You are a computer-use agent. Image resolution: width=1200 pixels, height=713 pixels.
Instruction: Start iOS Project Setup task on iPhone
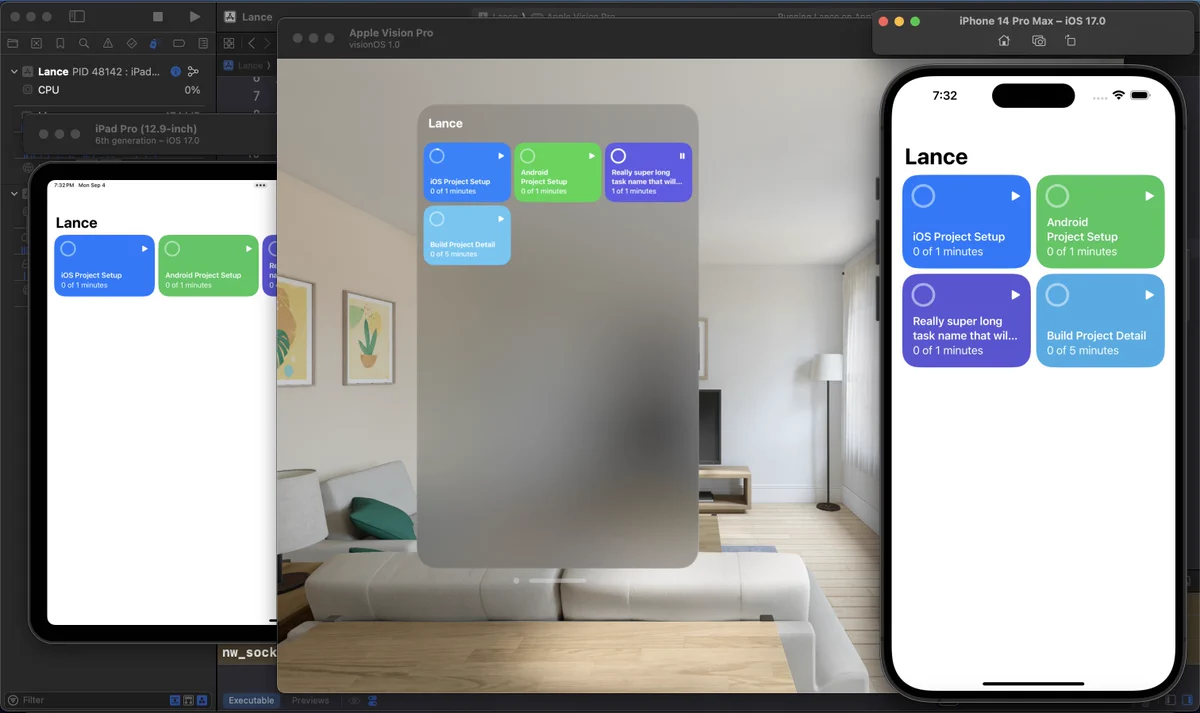click(1015, 196)
